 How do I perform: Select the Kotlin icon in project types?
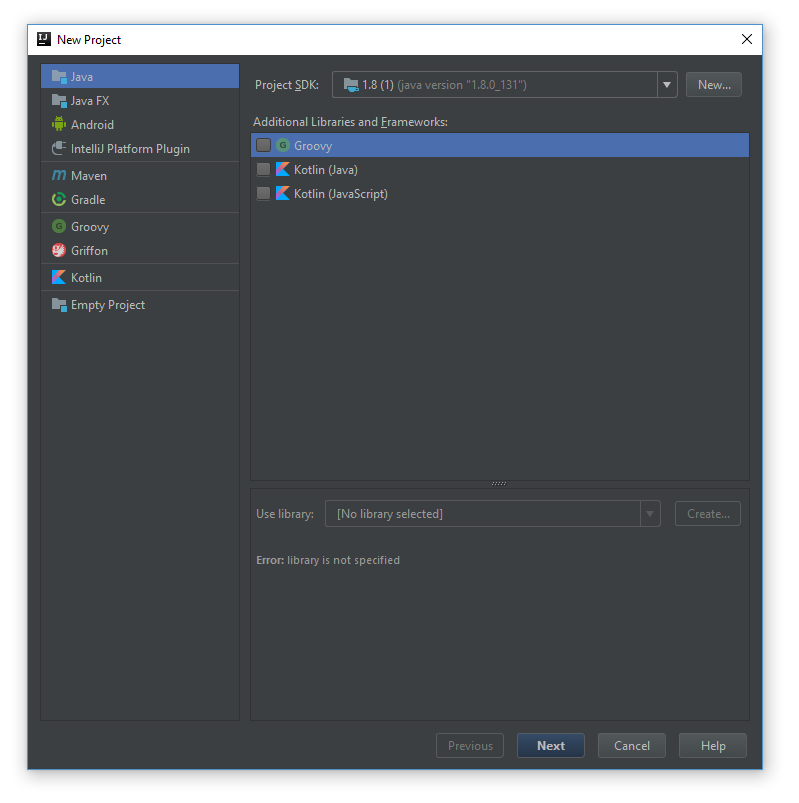pos(59,277)
